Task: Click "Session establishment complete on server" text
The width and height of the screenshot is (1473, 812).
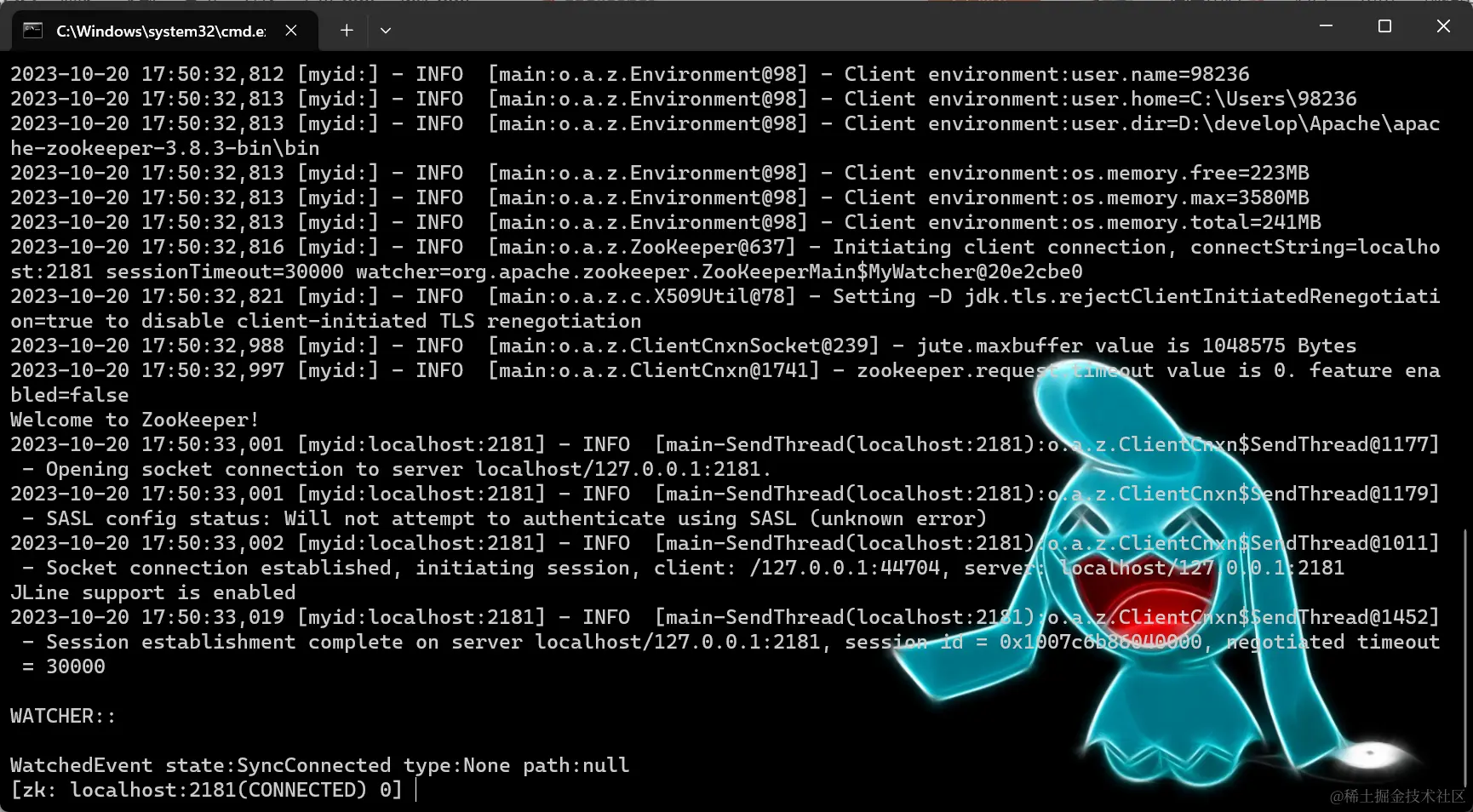Action: click(x=284, y=642)
